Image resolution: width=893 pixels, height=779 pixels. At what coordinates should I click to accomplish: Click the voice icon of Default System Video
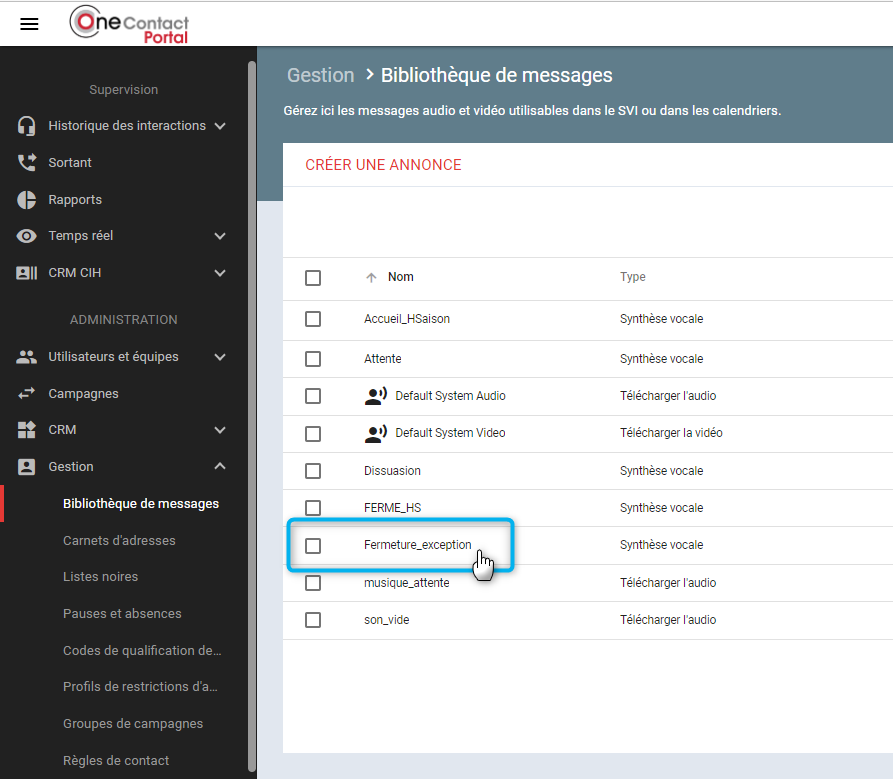(375, 433)
